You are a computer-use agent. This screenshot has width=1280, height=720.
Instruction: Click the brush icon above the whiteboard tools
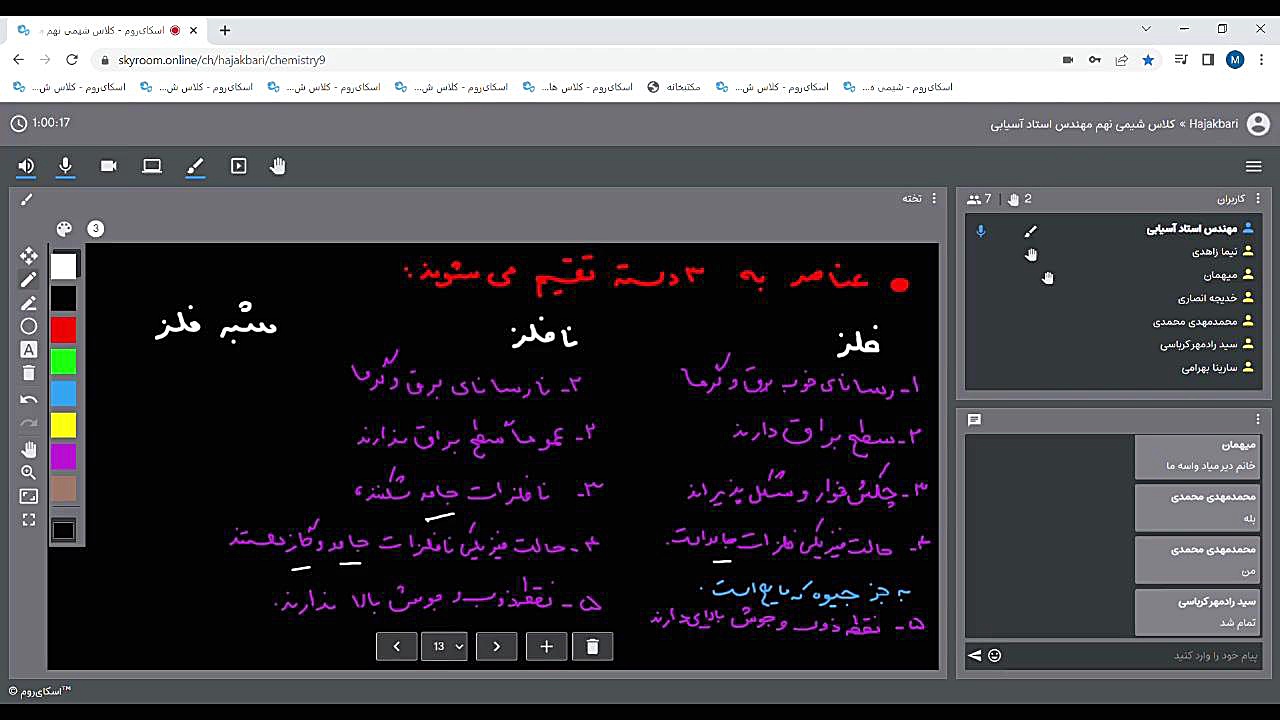point(27,199)
